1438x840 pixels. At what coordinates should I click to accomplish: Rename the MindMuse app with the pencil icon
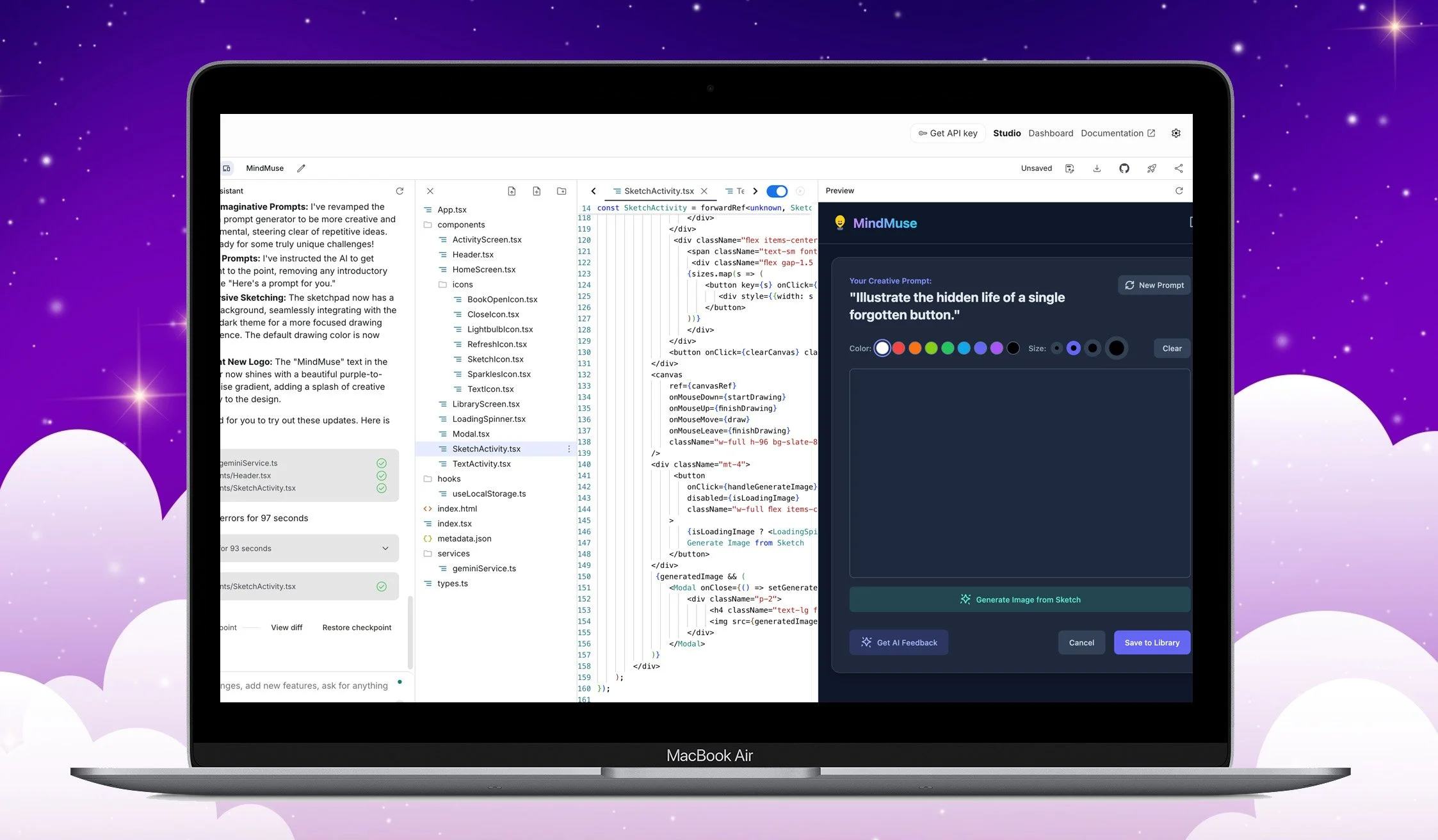(x=301, y=168)
